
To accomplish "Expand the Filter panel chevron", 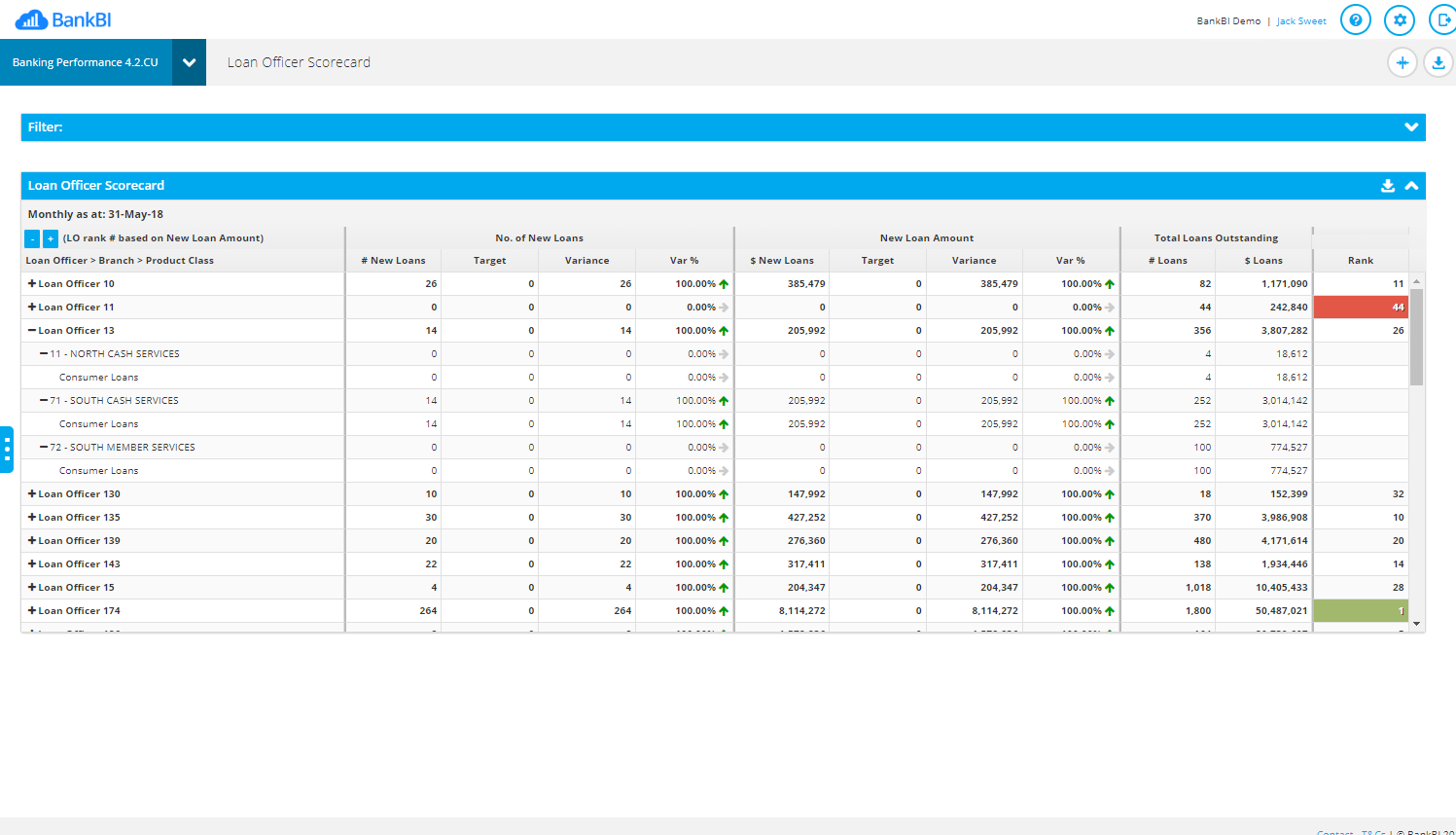I will click(x=1411, y=127).
